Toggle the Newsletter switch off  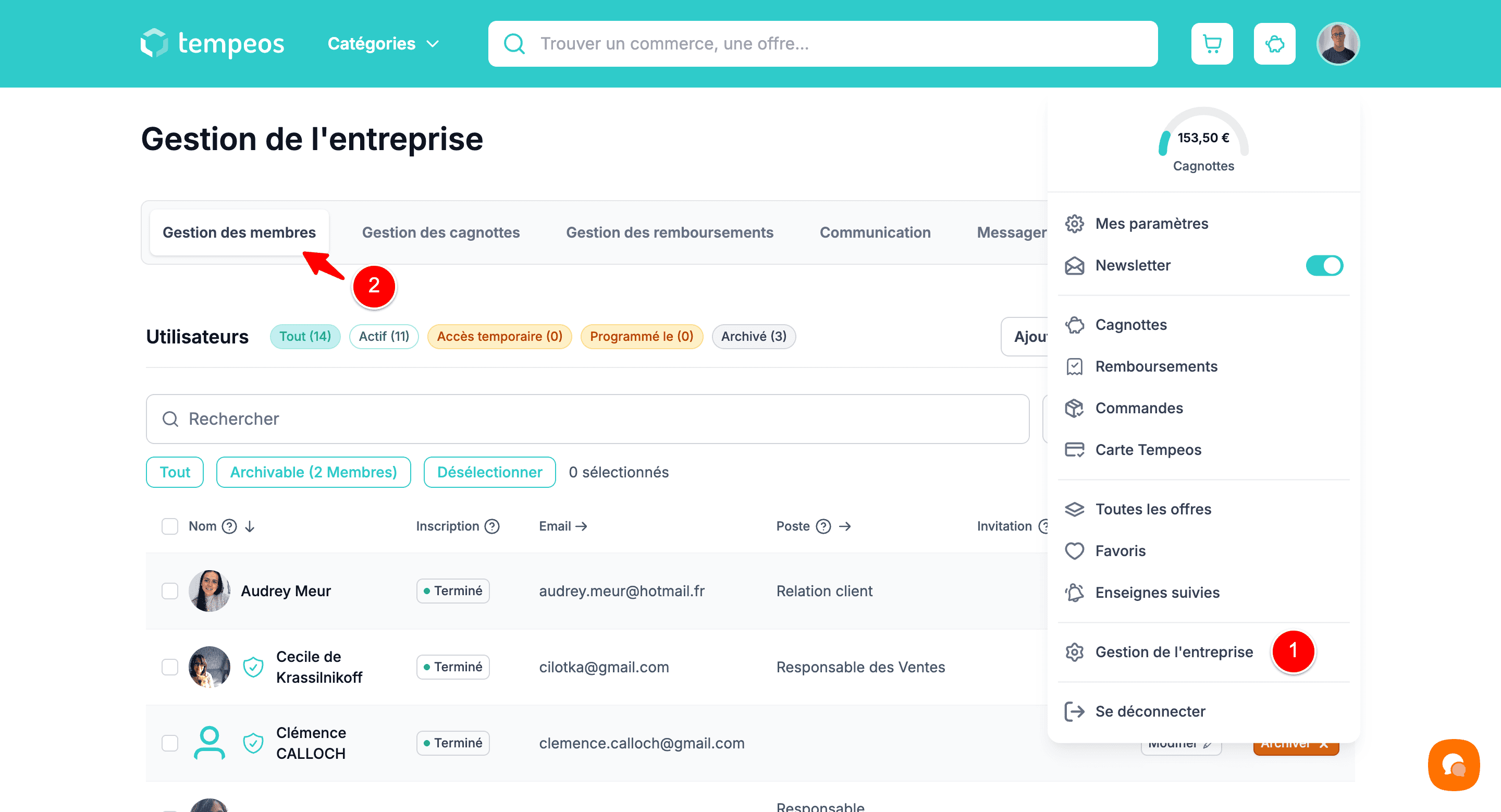point(1323,266)
